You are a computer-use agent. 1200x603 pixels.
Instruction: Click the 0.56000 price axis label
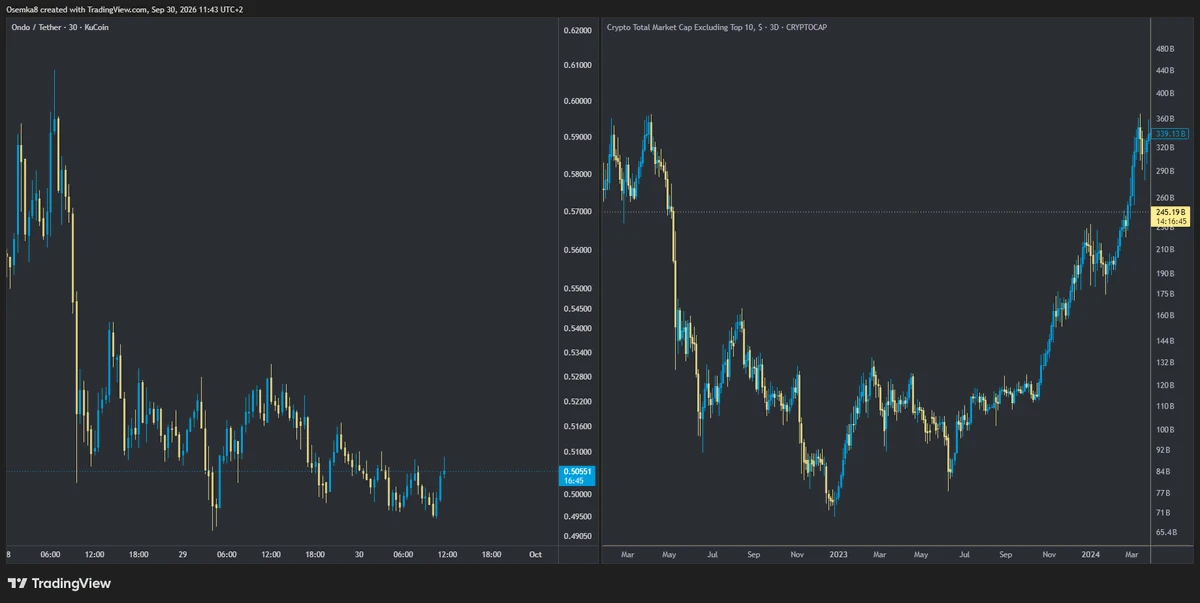coord(578,250)
